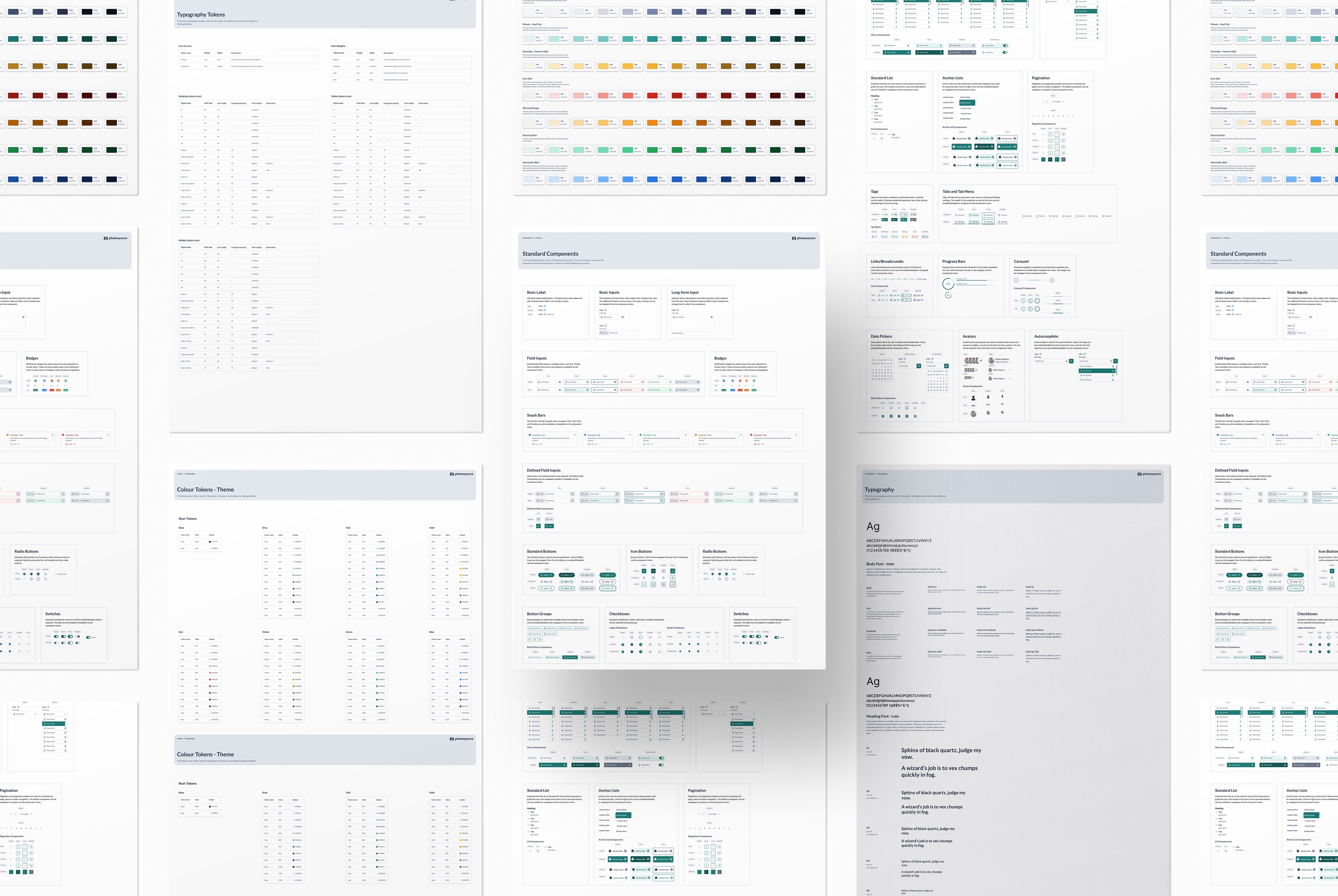Click the top Carousel left arrow
The width and height of the screenshot is (1338, 896).
(1016, 280)
